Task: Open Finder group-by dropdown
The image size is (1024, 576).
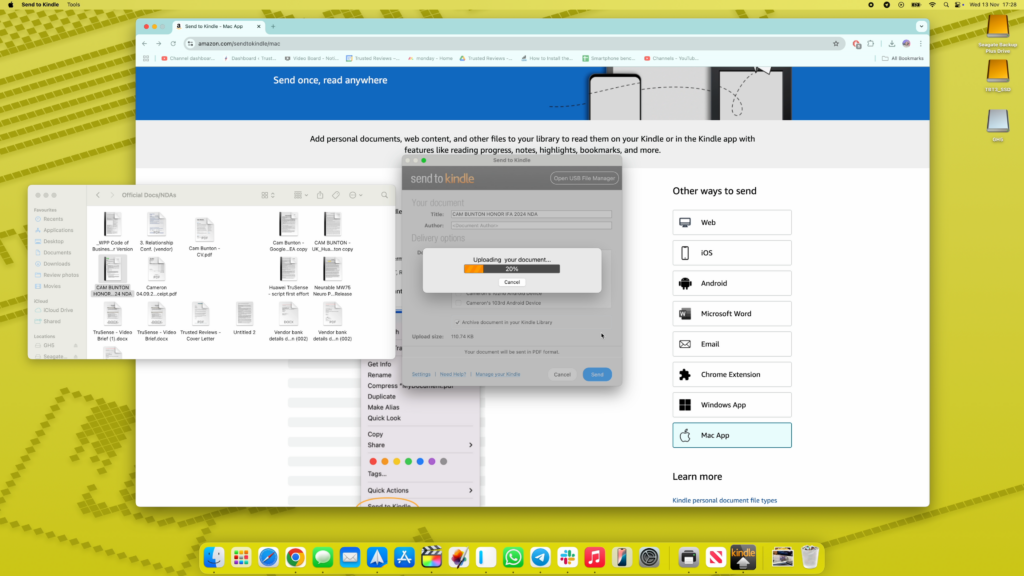Action: [300, 195]
